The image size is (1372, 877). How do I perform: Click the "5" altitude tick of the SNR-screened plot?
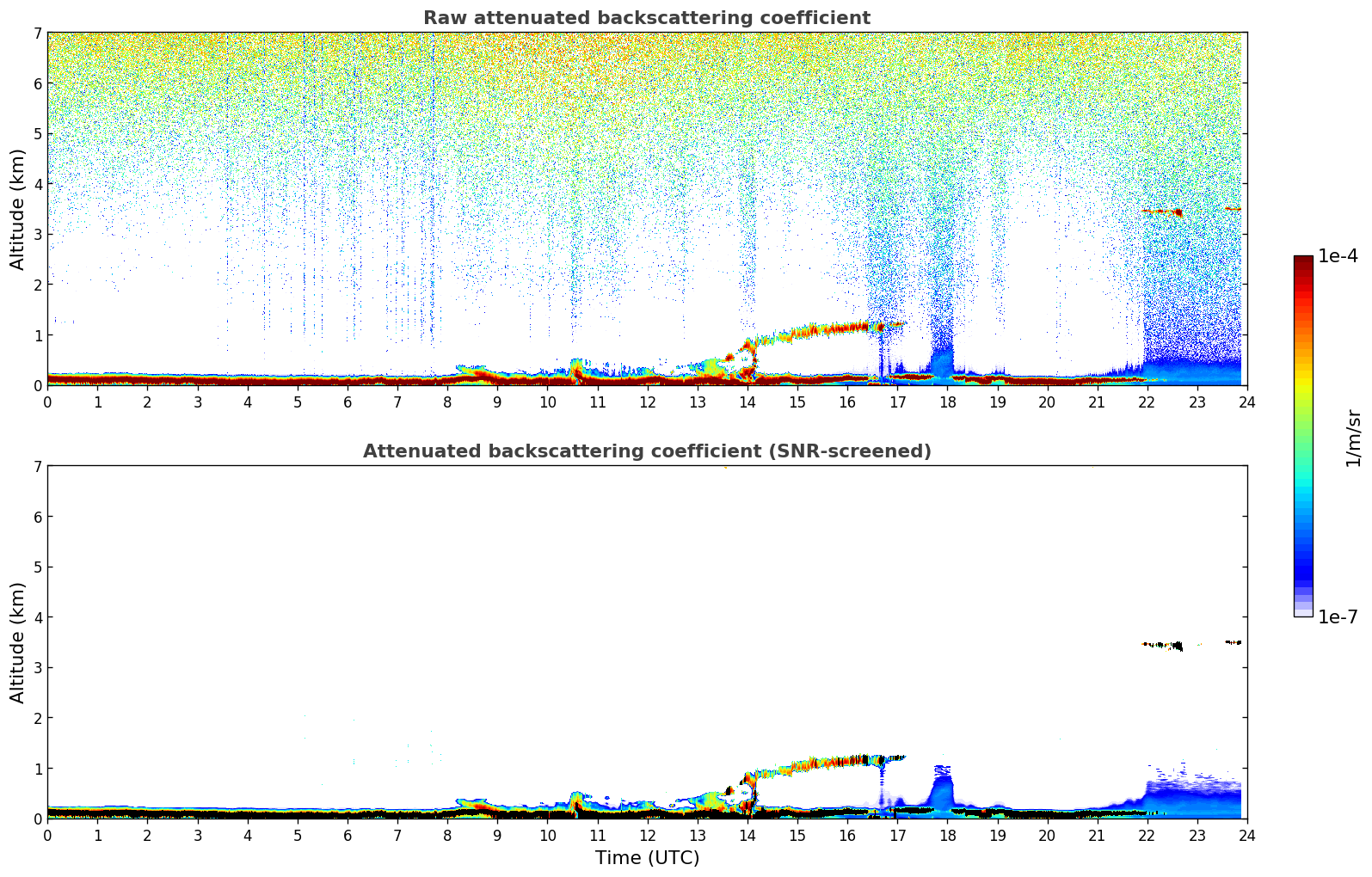[x=38, y=567]
